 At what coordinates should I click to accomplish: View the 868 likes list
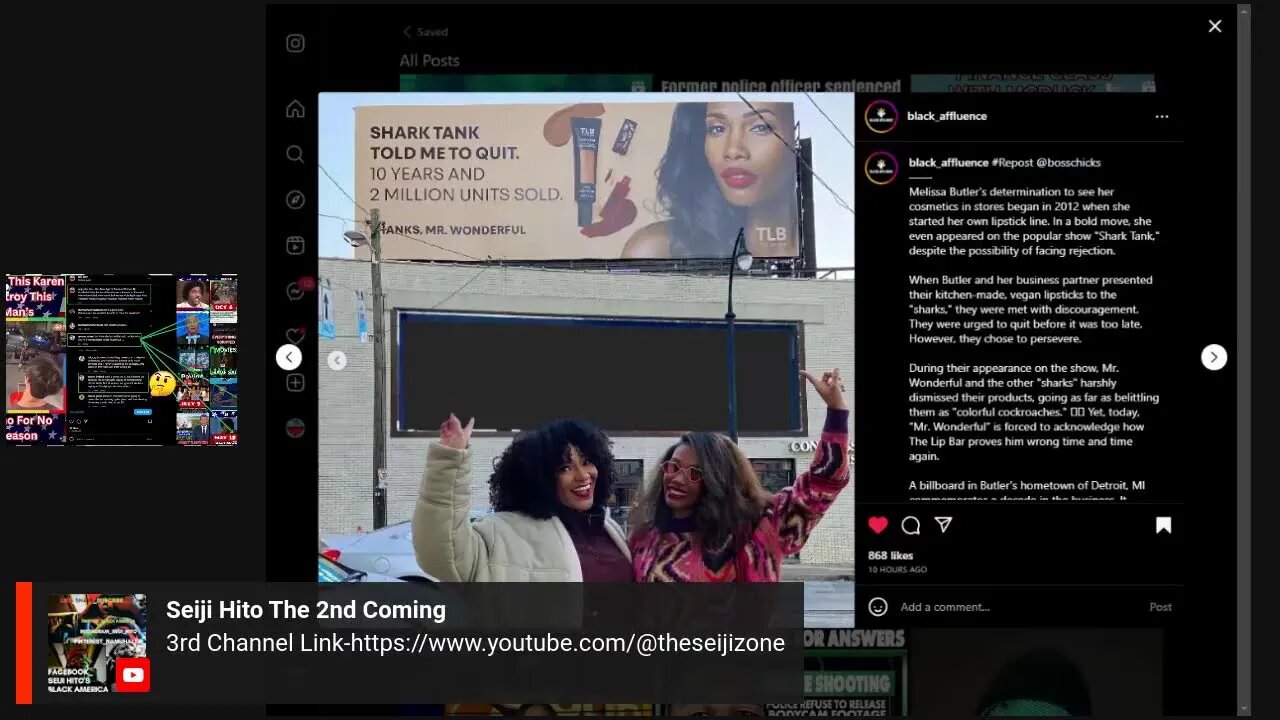(890, 555)
